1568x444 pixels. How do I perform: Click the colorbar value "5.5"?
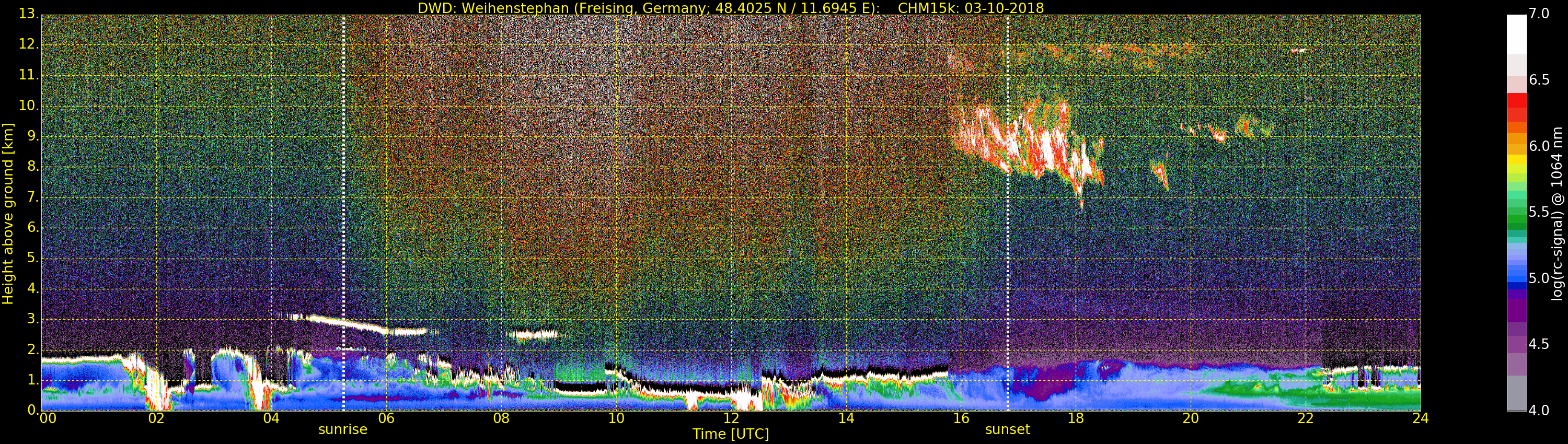[1539, 212]
